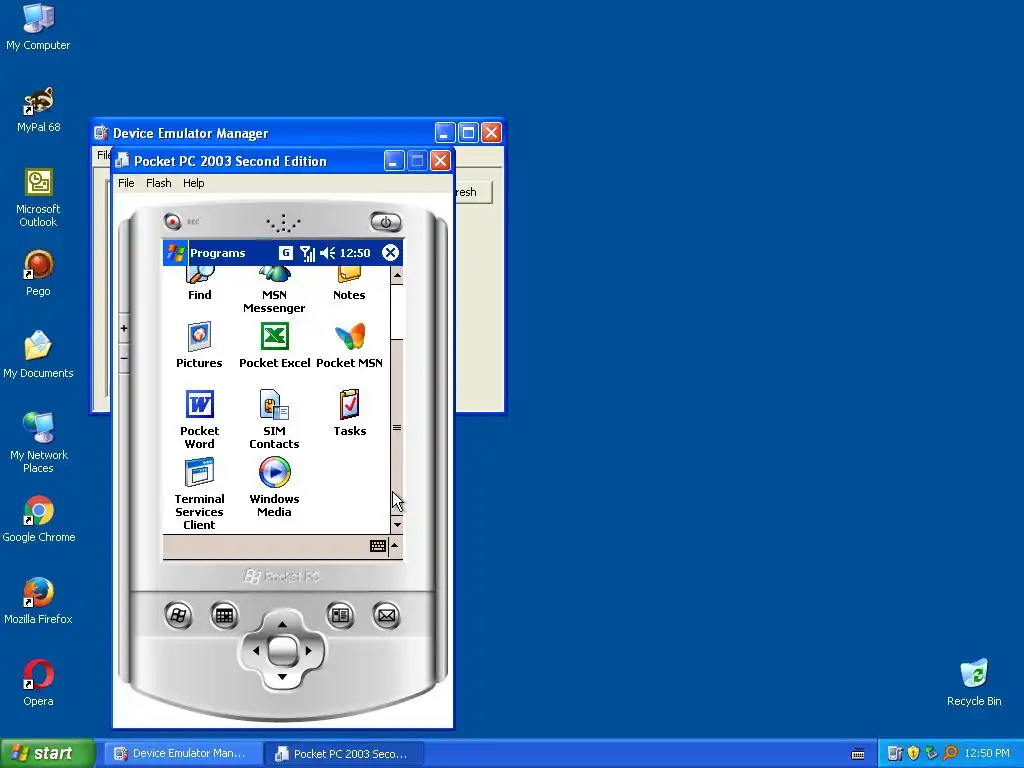Launch Opera from desktop
Image resolution: width=1024 pixels, height=768 pixels.
pyautogui.click(x=38, y=683)
